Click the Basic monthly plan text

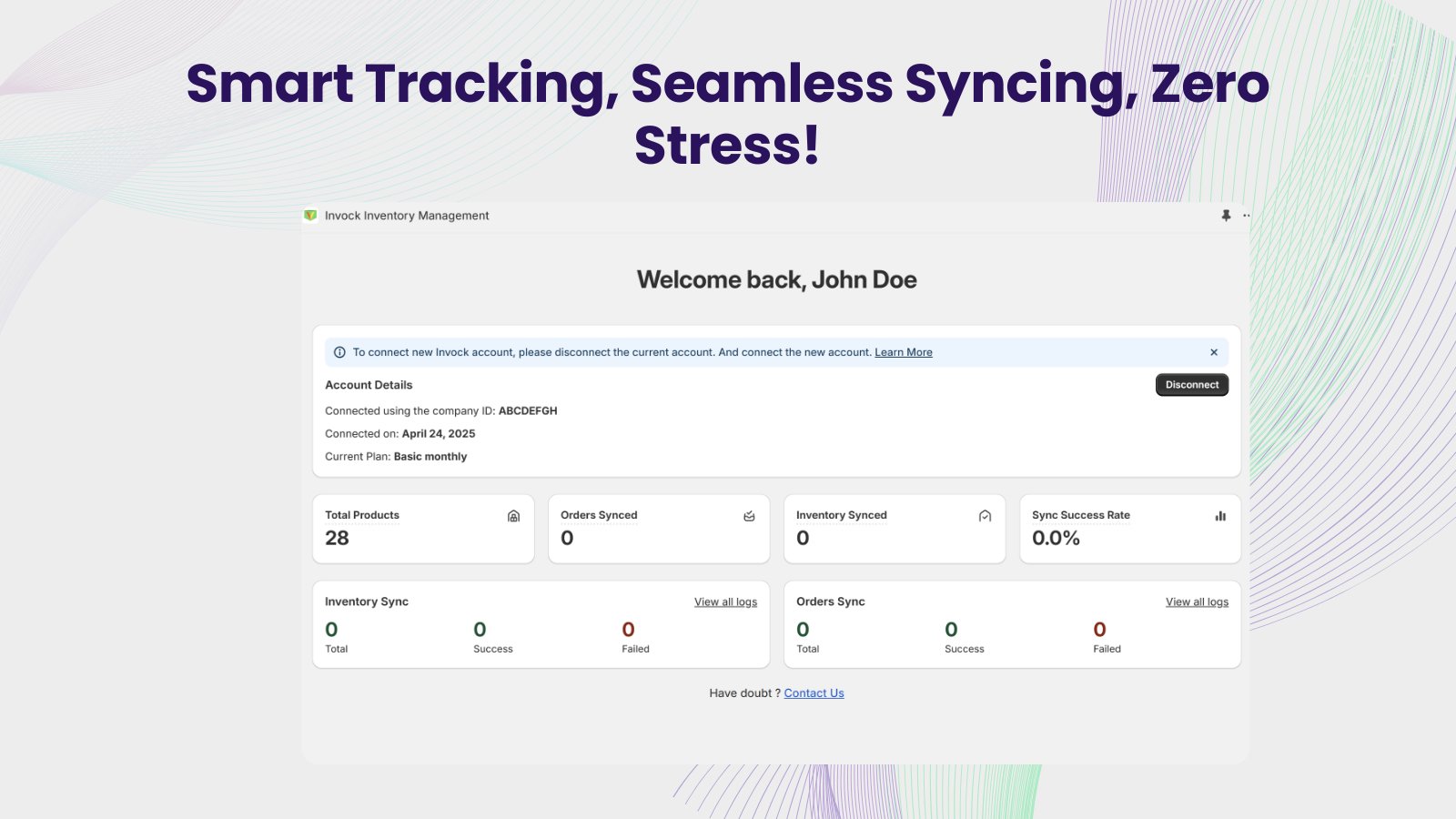[x=430, y=457]
